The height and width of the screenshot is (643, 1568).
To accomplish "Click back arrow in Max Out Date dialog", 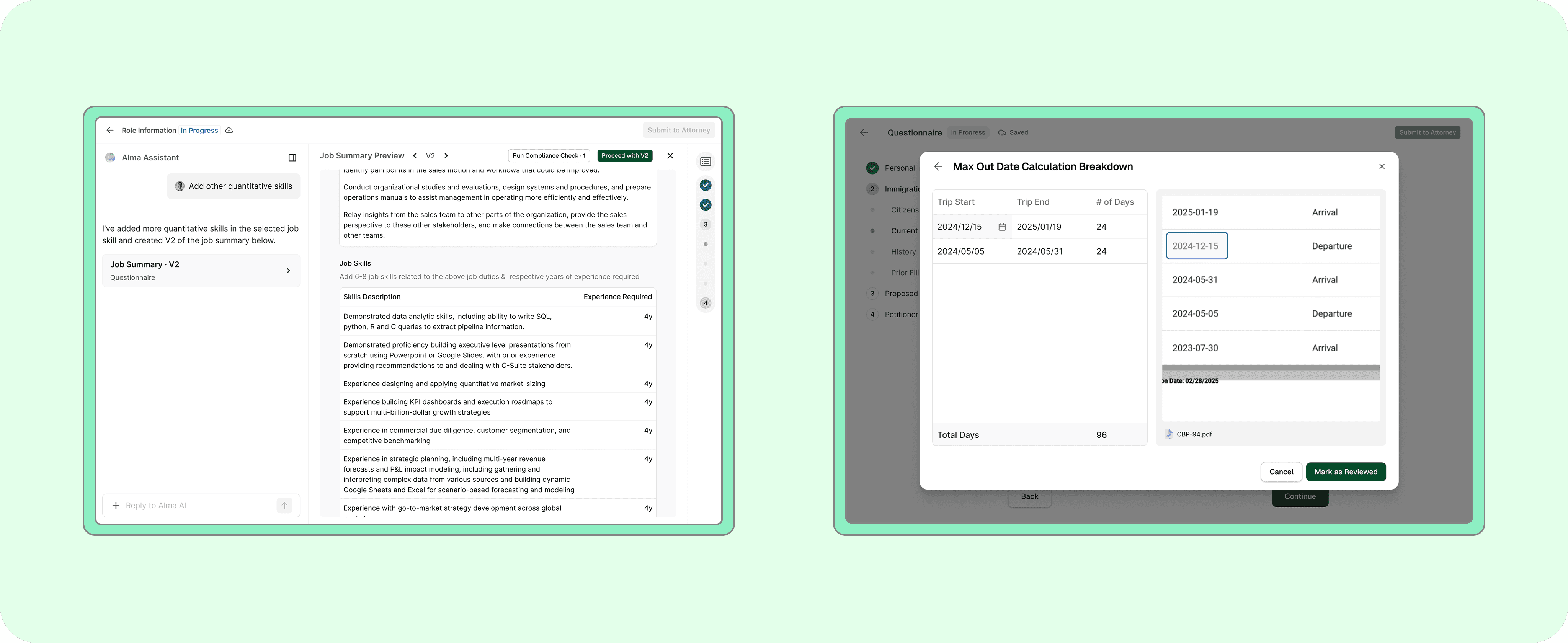I will (x=938, y=166).
